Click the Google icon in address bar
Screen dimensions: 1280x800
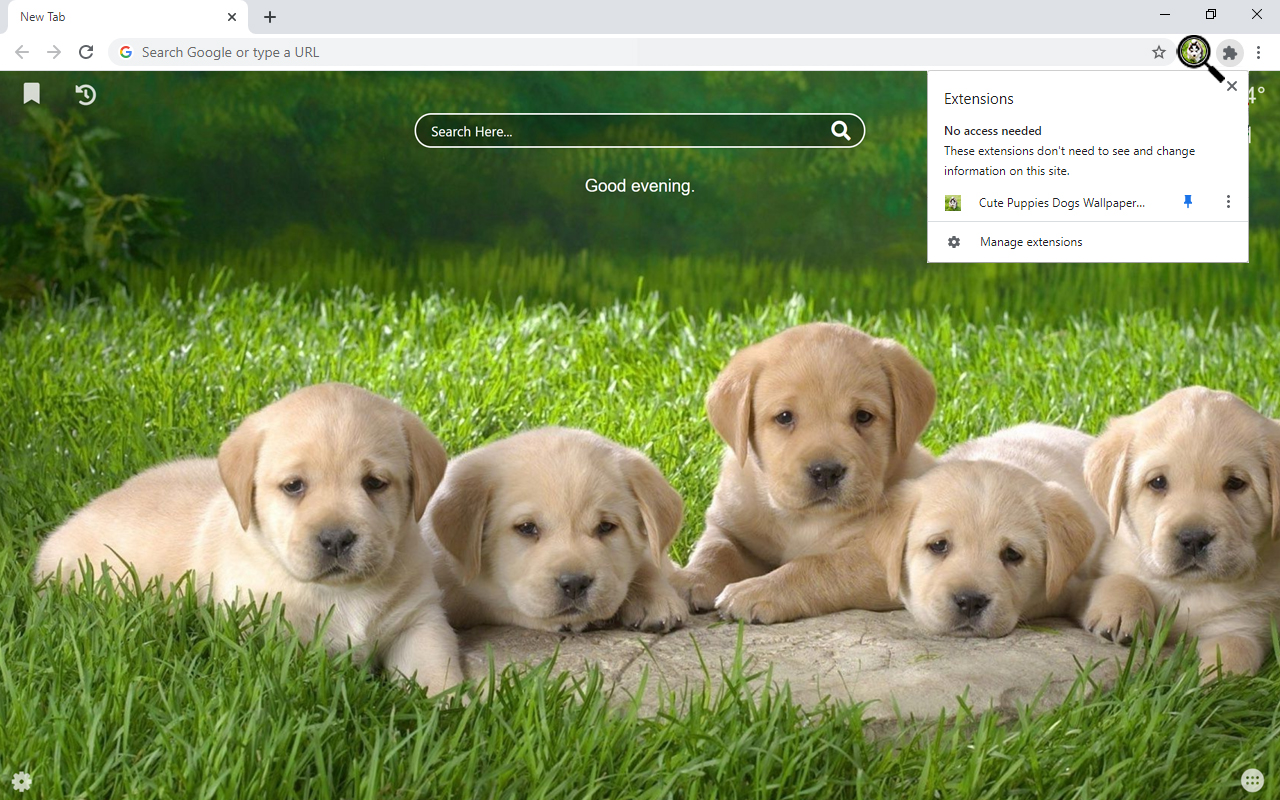point(125,52)
